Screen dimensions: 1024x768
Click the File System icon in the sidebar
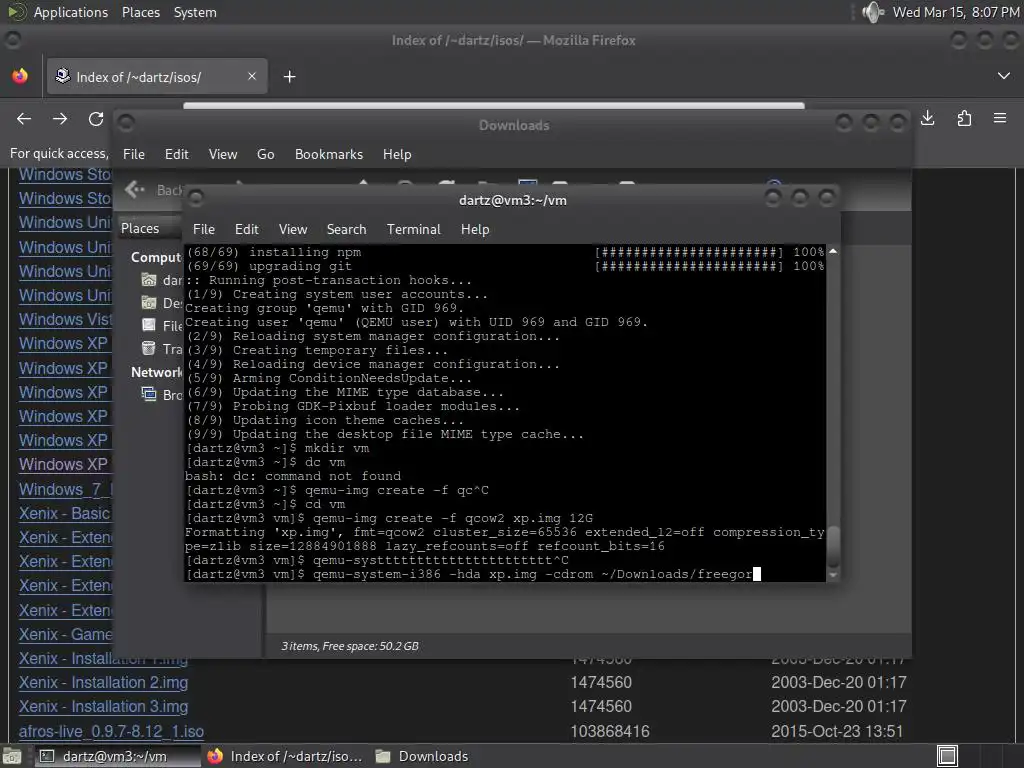point(149,325)
